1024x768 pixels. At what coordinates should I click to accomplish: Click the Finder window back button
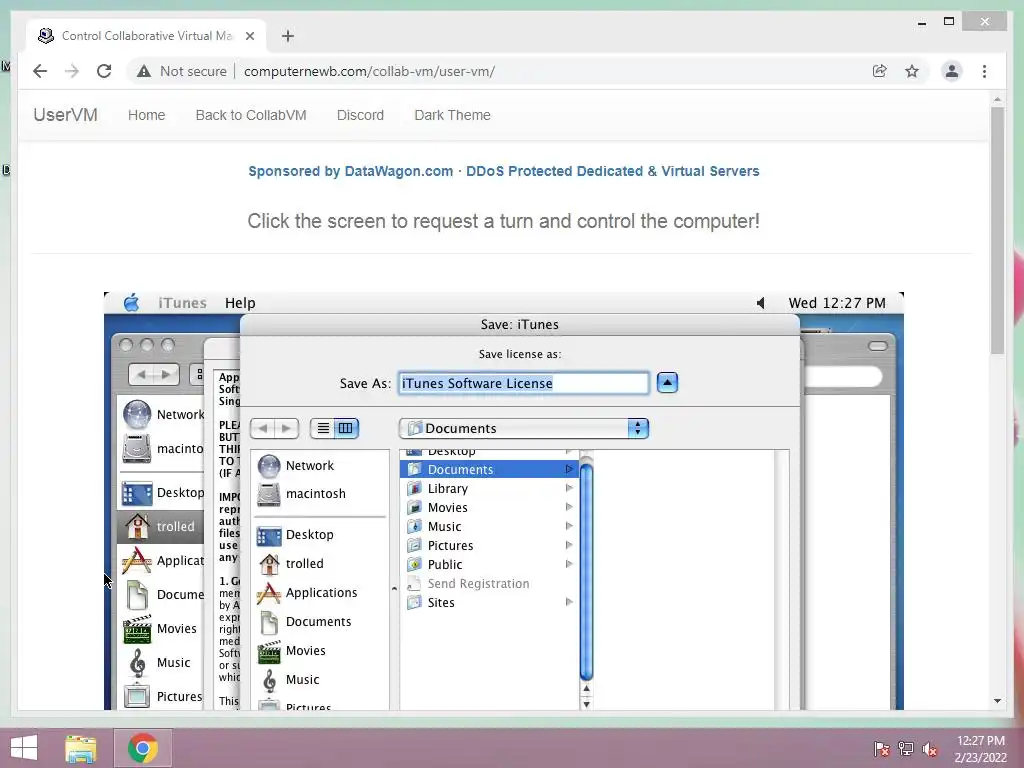(141, 374)
